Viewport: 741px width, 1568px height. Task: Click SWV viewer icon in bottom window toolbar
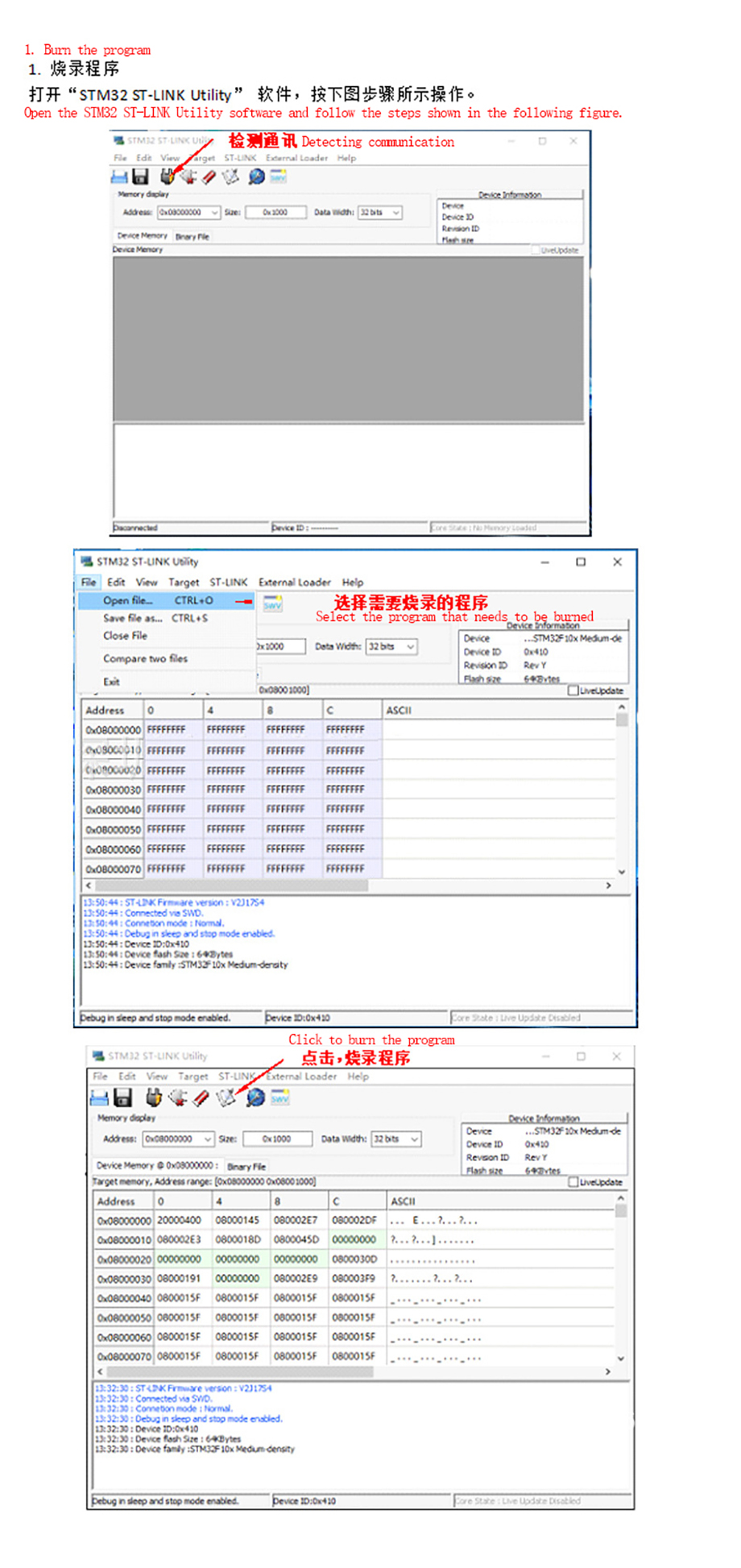[279, 1097]
